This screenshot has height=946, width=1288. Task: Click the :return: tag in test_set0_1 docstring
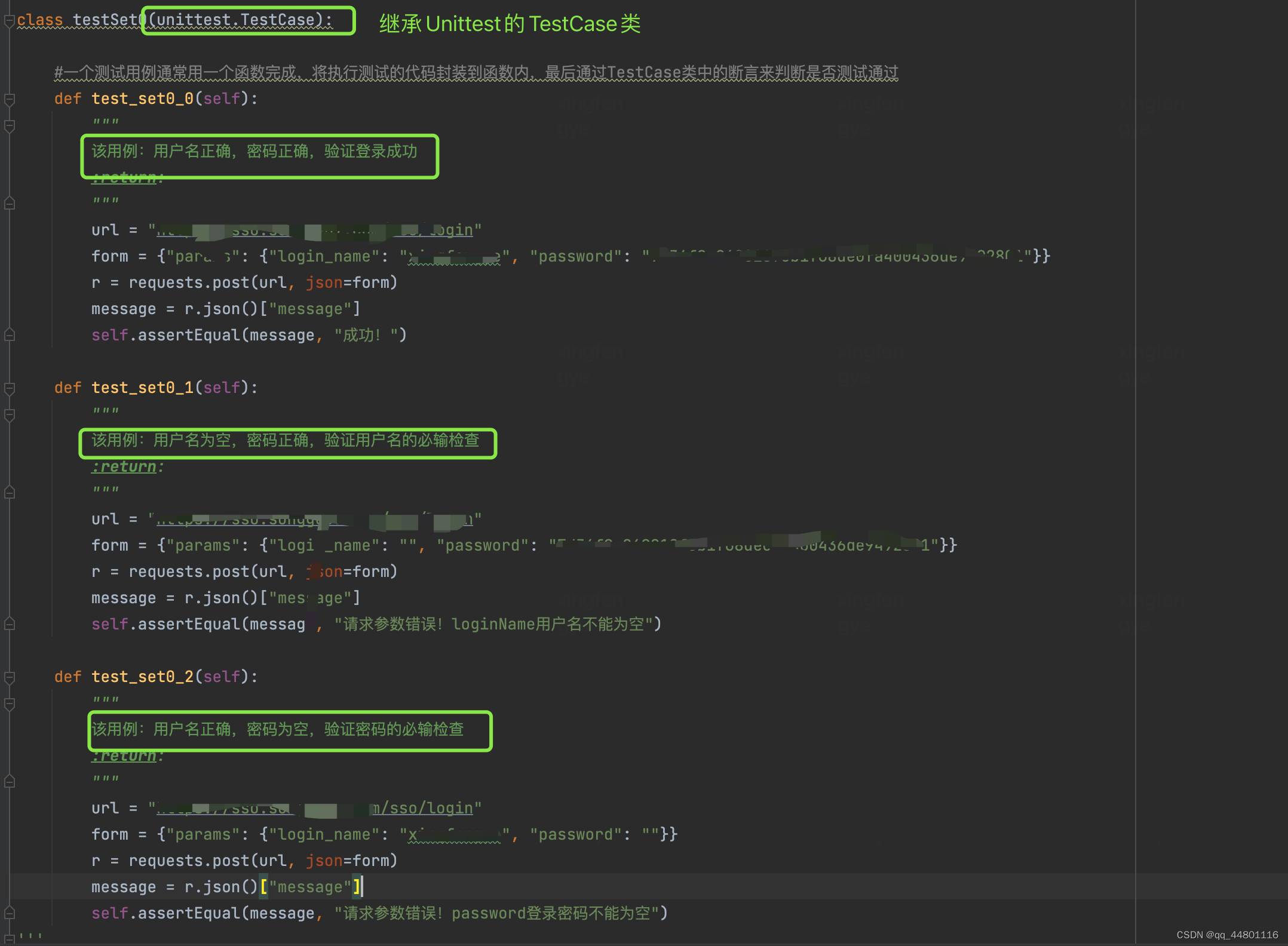[127, 466]
